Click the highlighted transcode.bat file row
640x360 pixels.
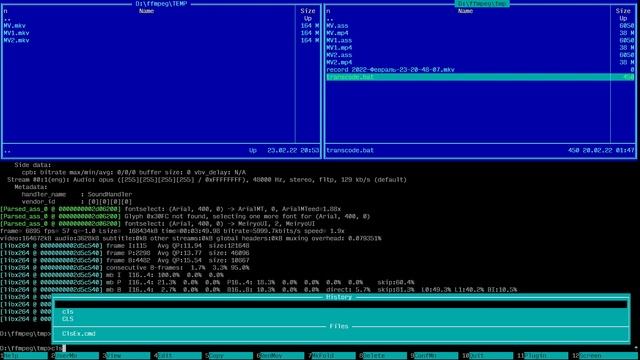480,77
